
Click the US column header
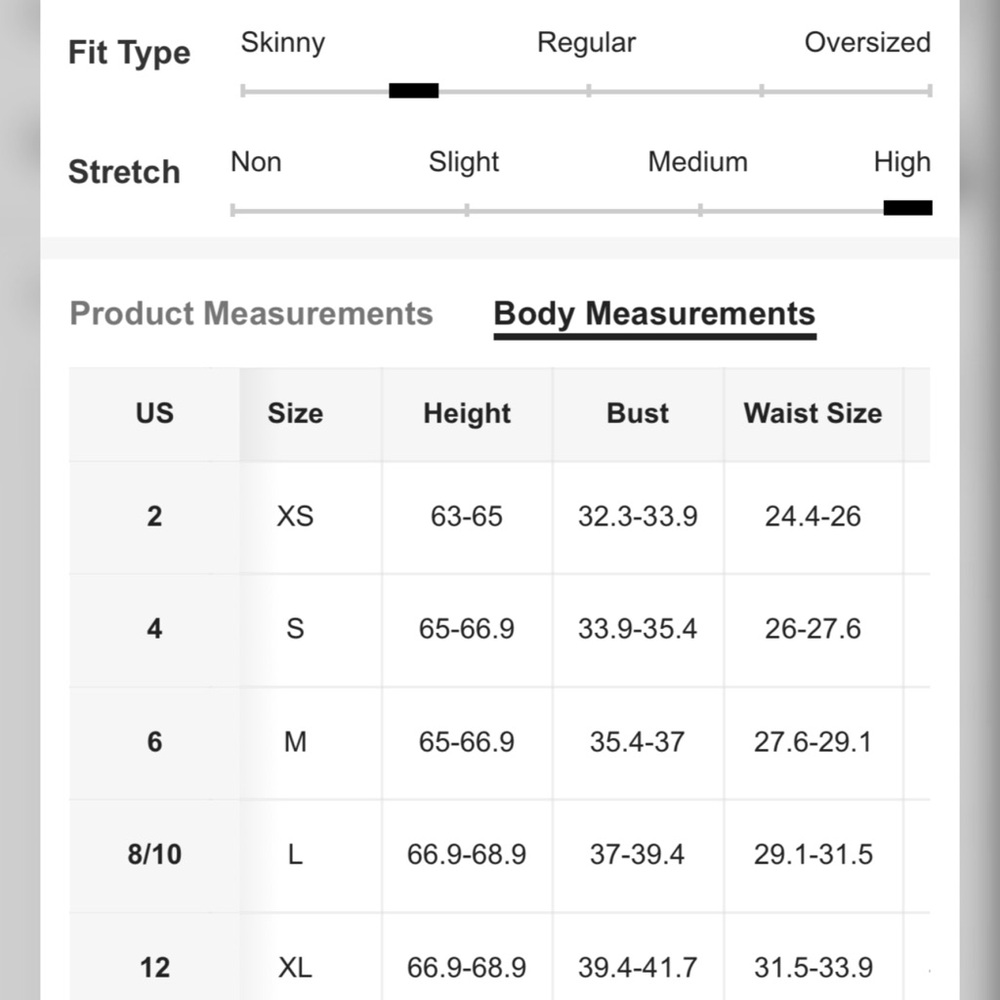154,413
